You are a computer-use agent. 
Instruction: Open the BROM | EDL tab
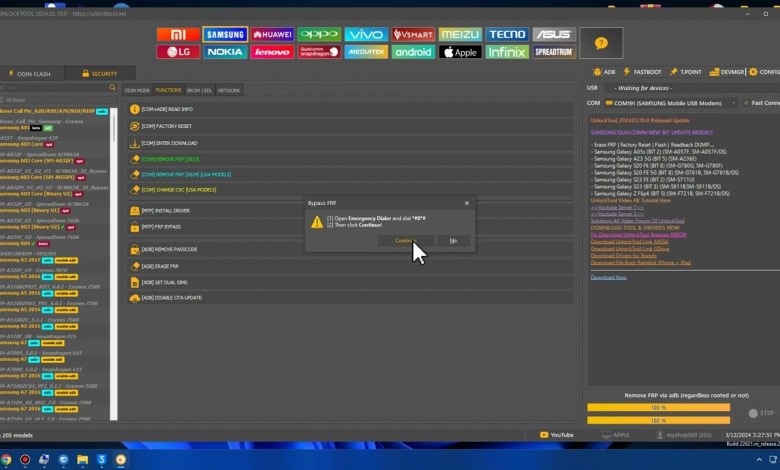[200, 90]
